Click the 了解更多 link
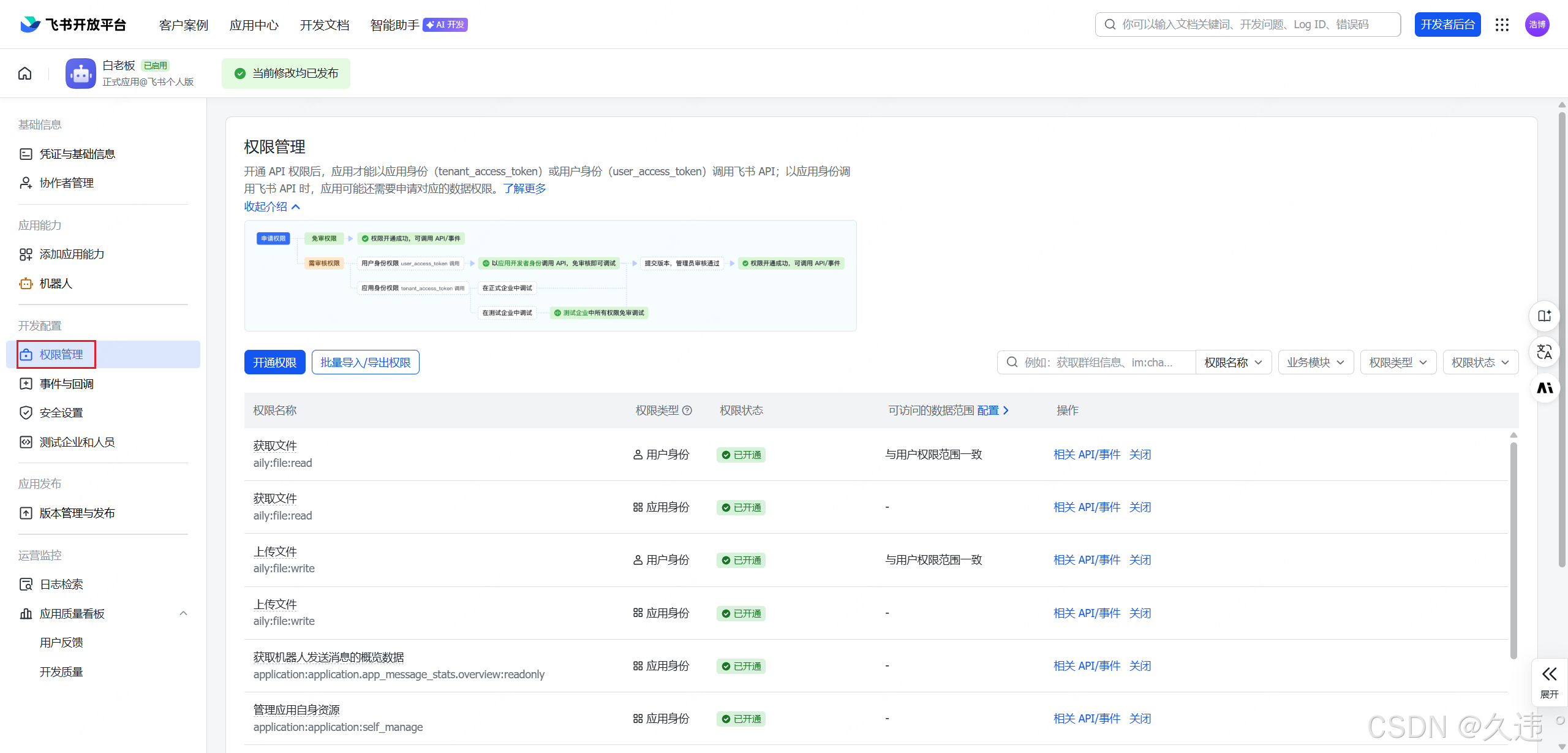1568x753 pixels. [x=524, y=189]
